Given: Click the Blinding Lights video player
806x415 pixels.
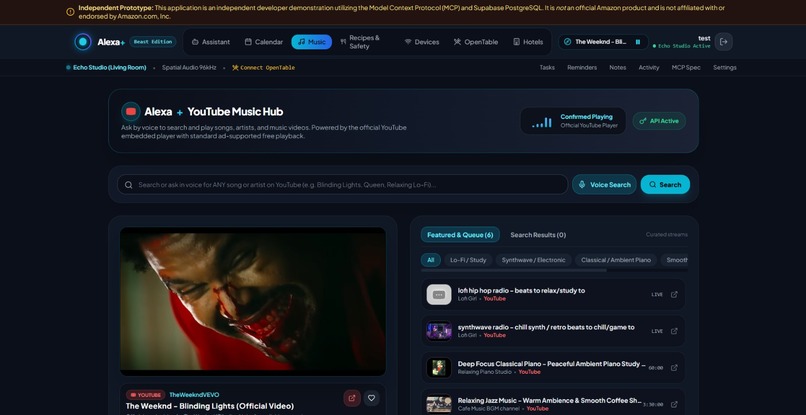Looking at the screenshot, I should [253, 301].
